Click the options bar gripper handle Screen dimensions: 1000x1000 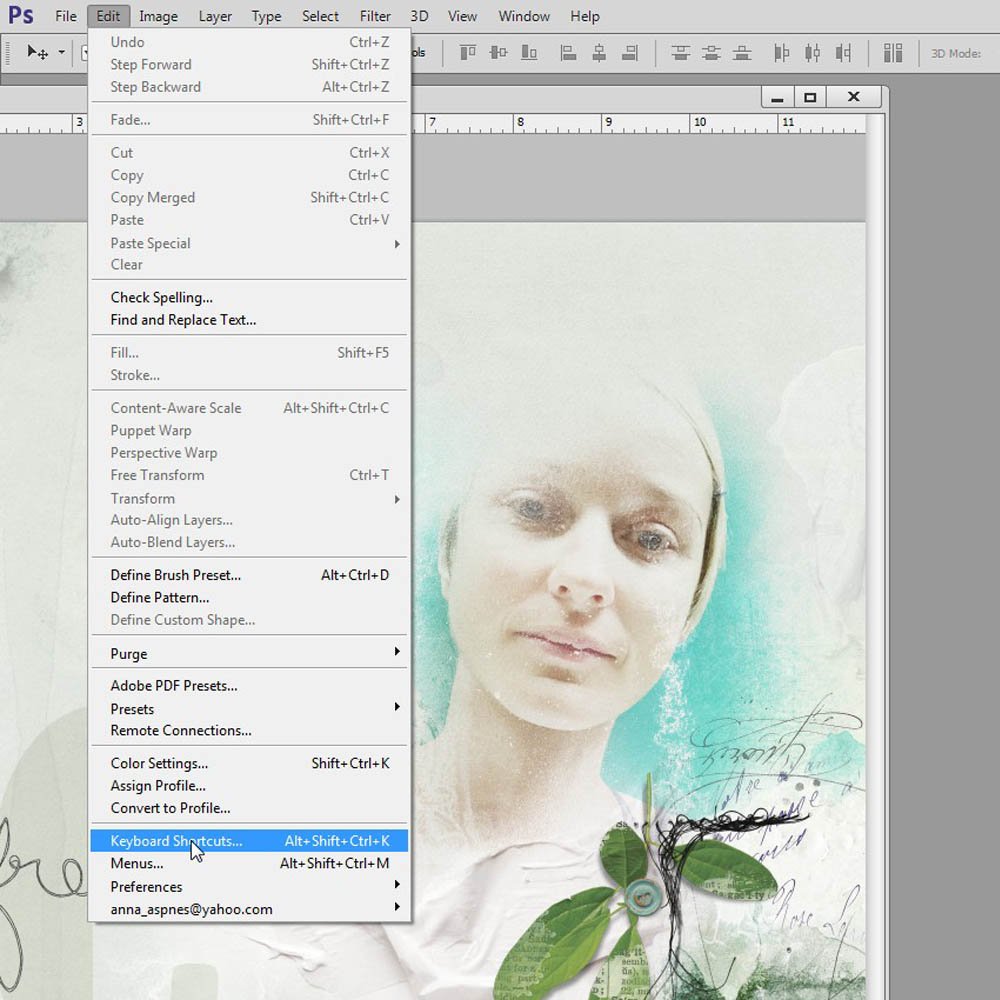8,52
